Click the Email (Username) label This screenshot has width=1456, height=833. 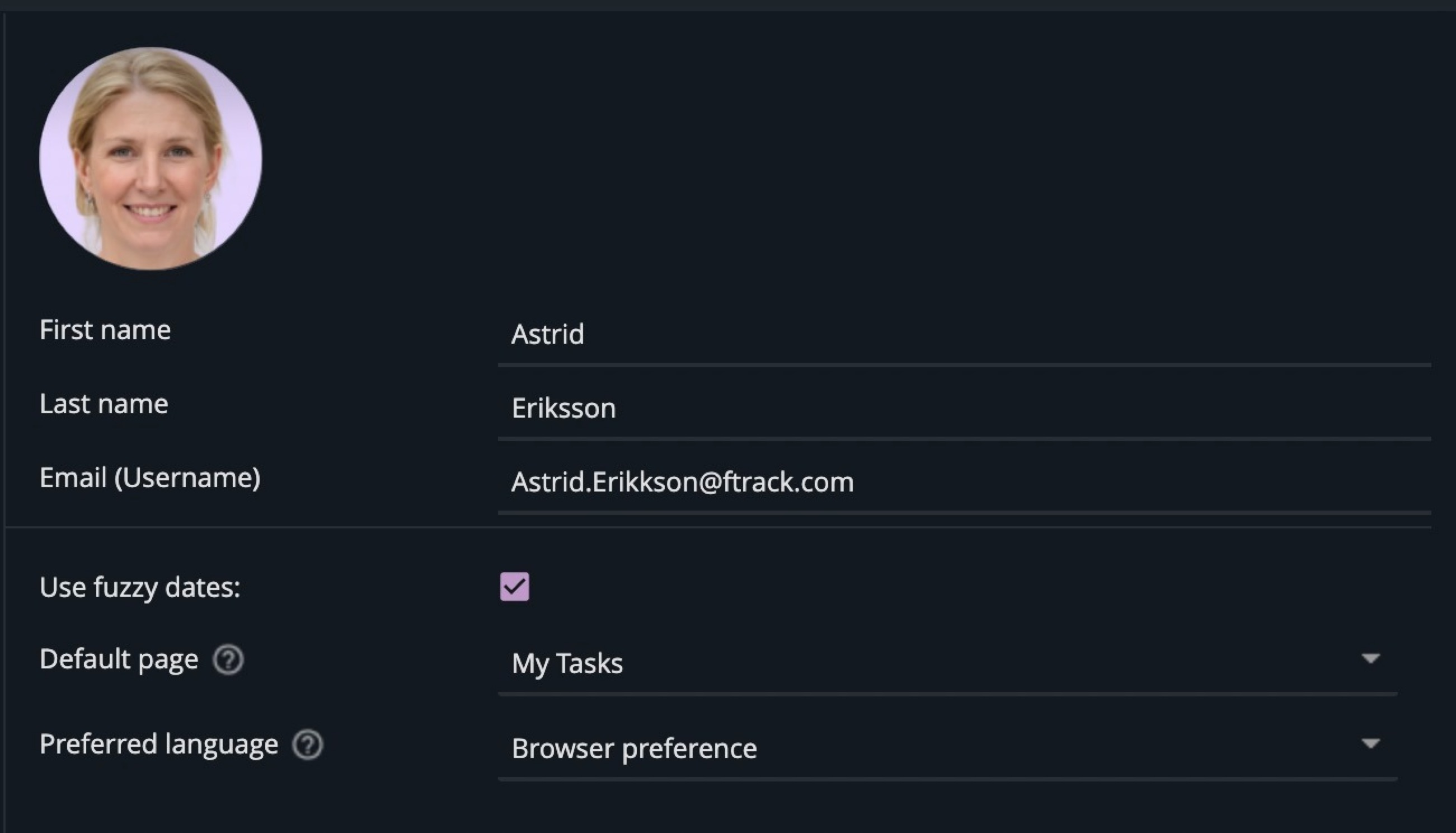pos(150,478)
